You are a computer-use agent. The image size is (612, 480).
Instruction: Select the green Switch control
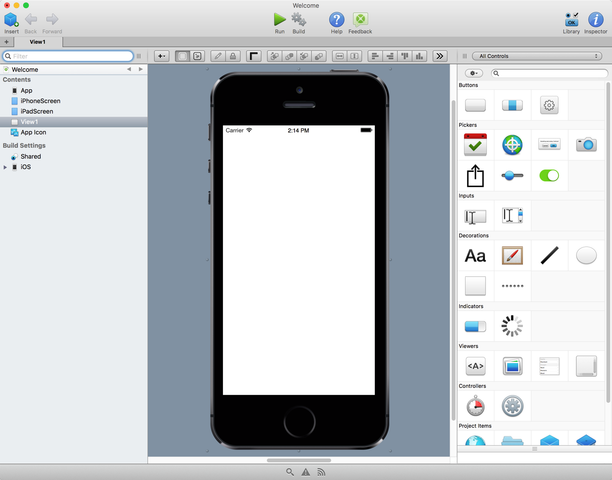(549, 175)
